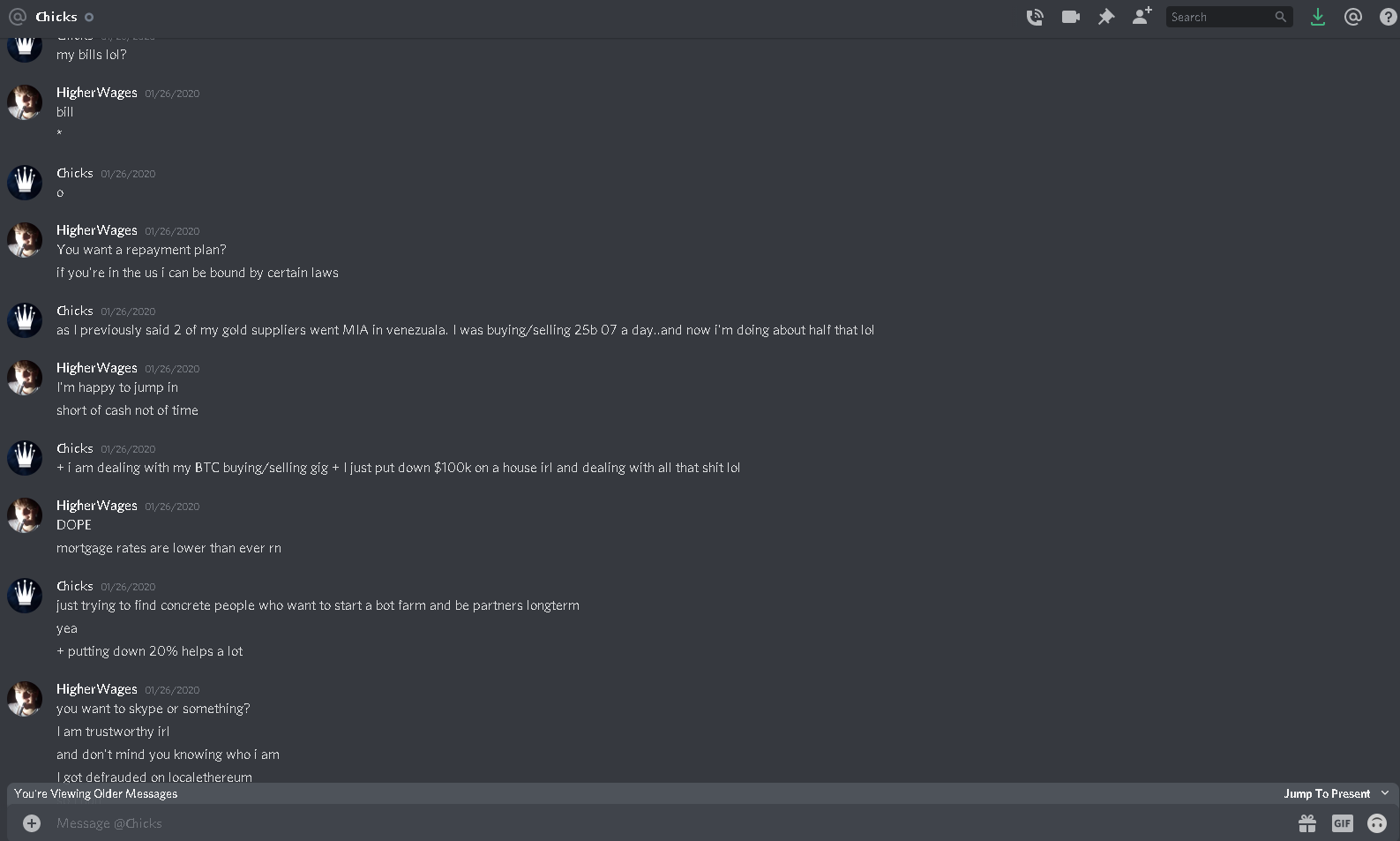
Task: Open the Nitro gift icon
Action: pos(1307,823)
